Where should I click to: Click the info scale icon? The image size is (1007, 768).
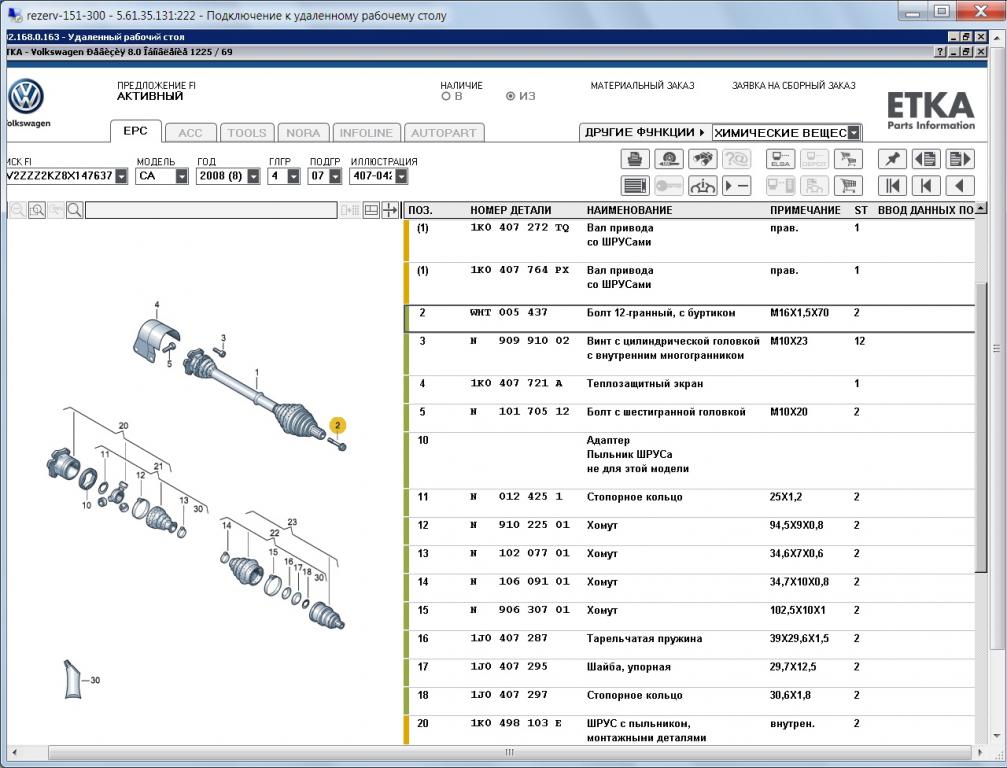point(703,186)
